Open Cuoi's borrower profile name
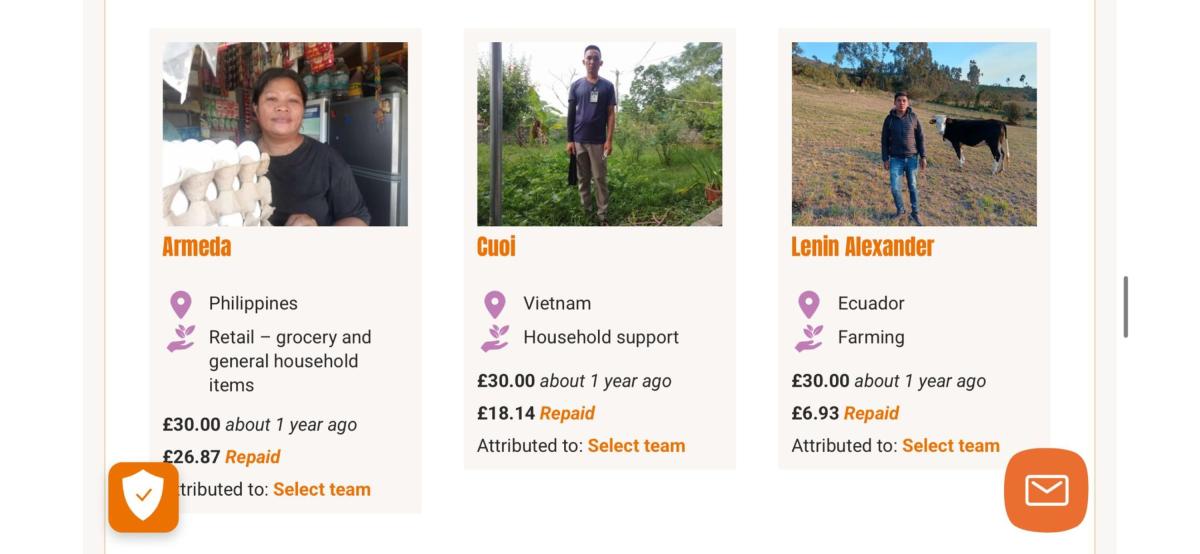Viewport: 1200px width, 554px height. pos(496,247)
